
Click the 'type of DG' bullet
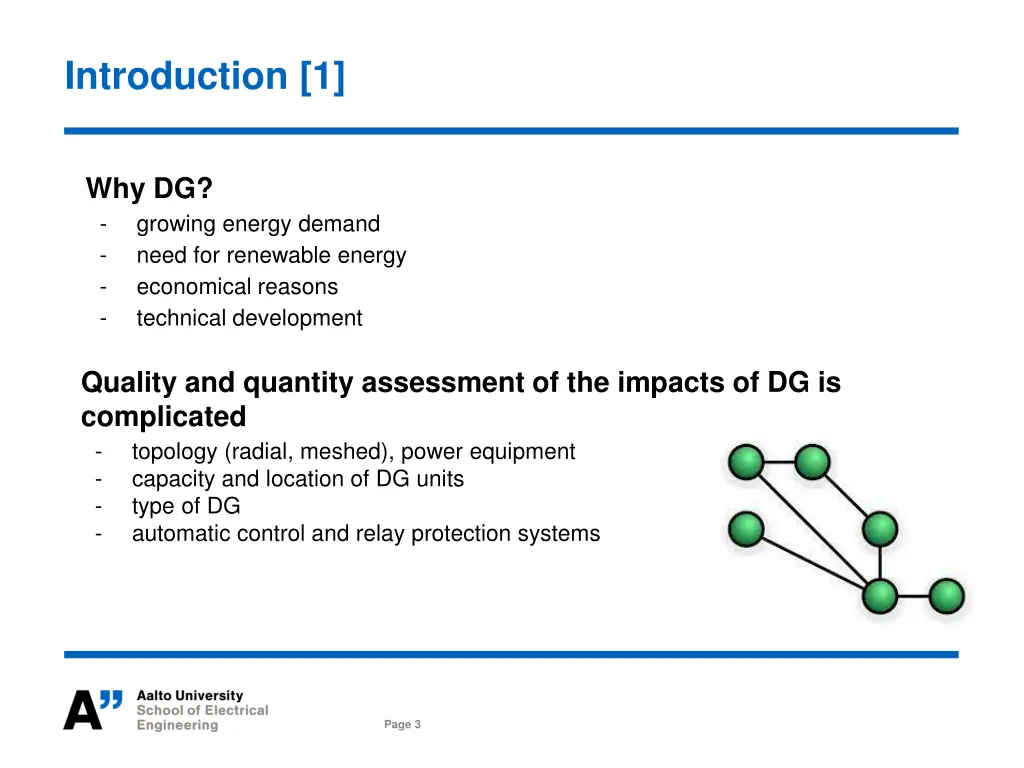pos(186,506)
